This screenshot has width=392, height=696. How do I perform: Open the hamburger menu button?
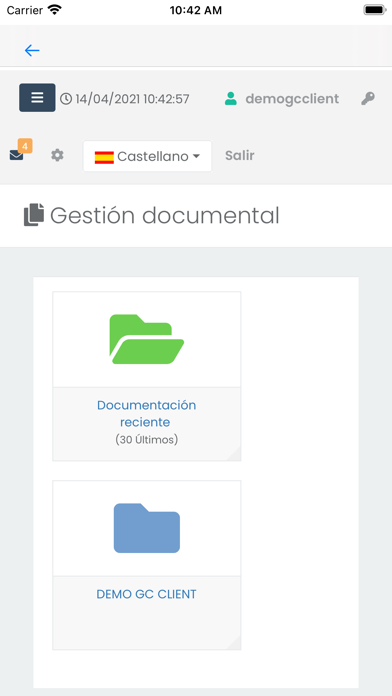(x=37, y=98)
